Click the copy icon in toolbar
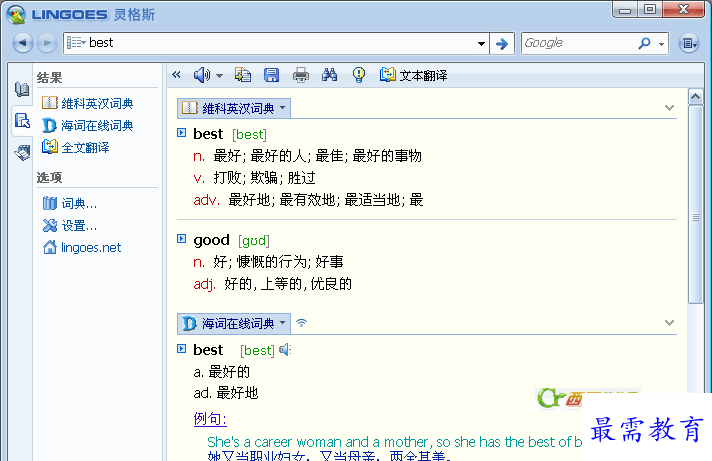Image resolution: width=712 pixels, height=461 pixels. [x=242, y=74]
